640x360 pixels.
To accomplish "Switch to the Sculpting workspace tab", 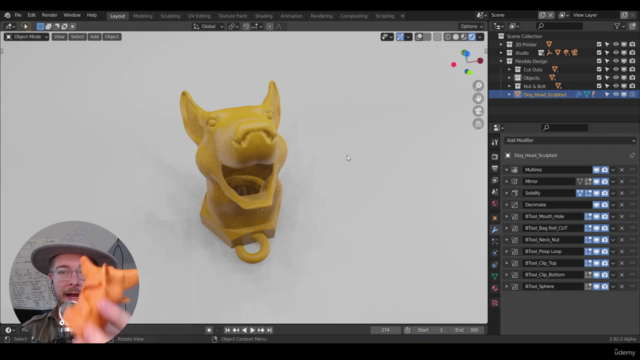I will pos(170,16).
